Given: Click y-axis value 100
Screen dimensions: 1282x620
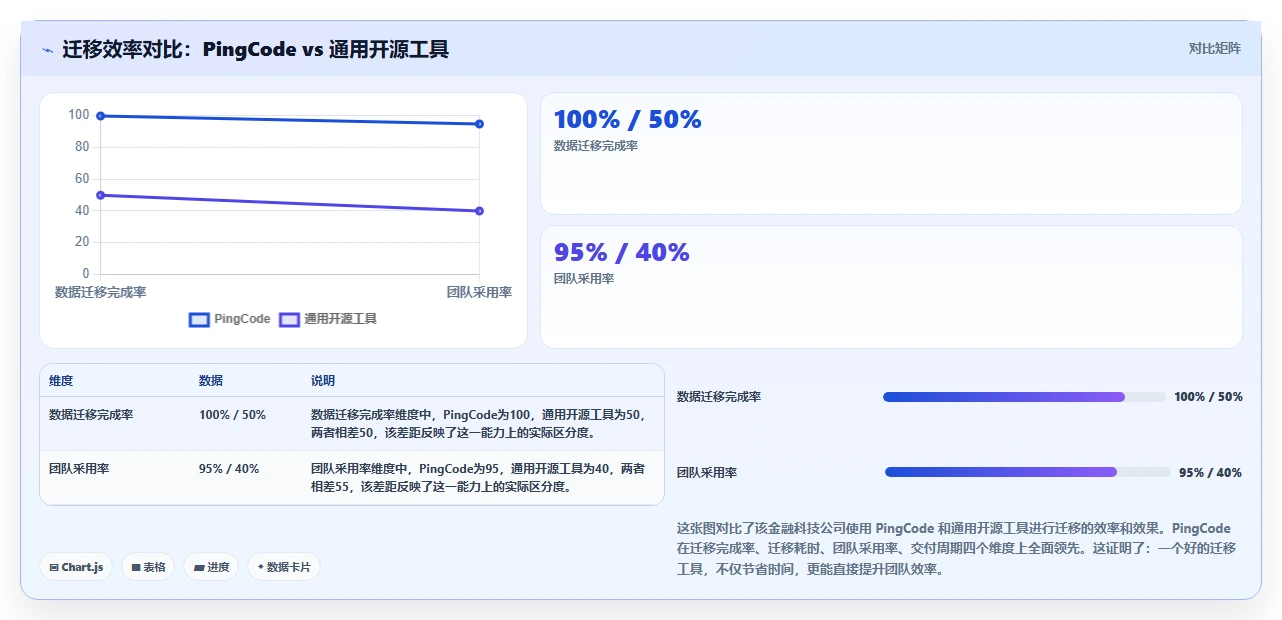Looking at the screenshot, I should pyautogui.click(x=79, y=115).
